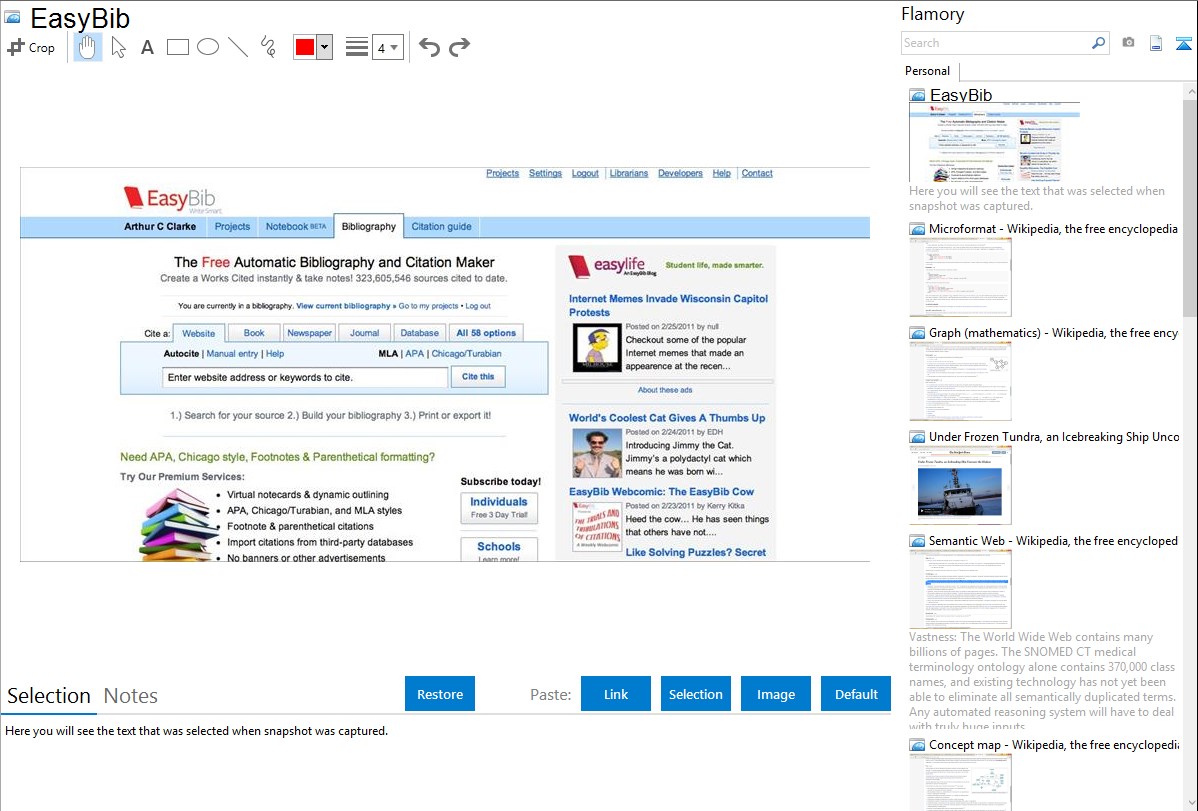
Task: Click the 'Graph (mathematics) - Wikipedia' title
Action: (x=1053, y=333)
